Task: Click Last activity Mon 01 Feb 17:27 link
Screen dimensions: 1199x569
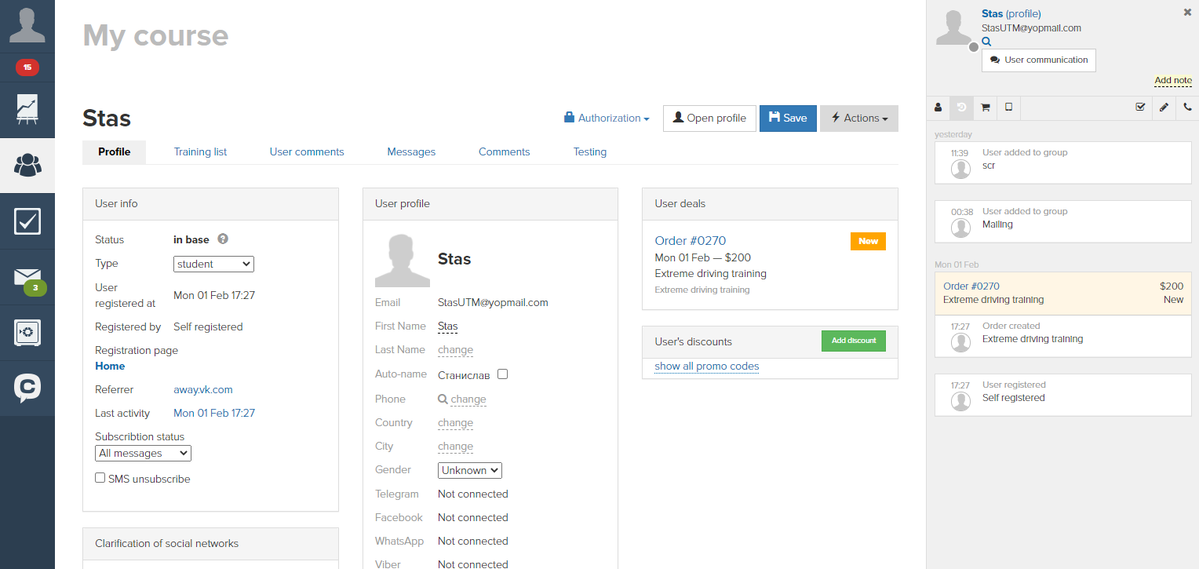Action: (x=214, y=414)
